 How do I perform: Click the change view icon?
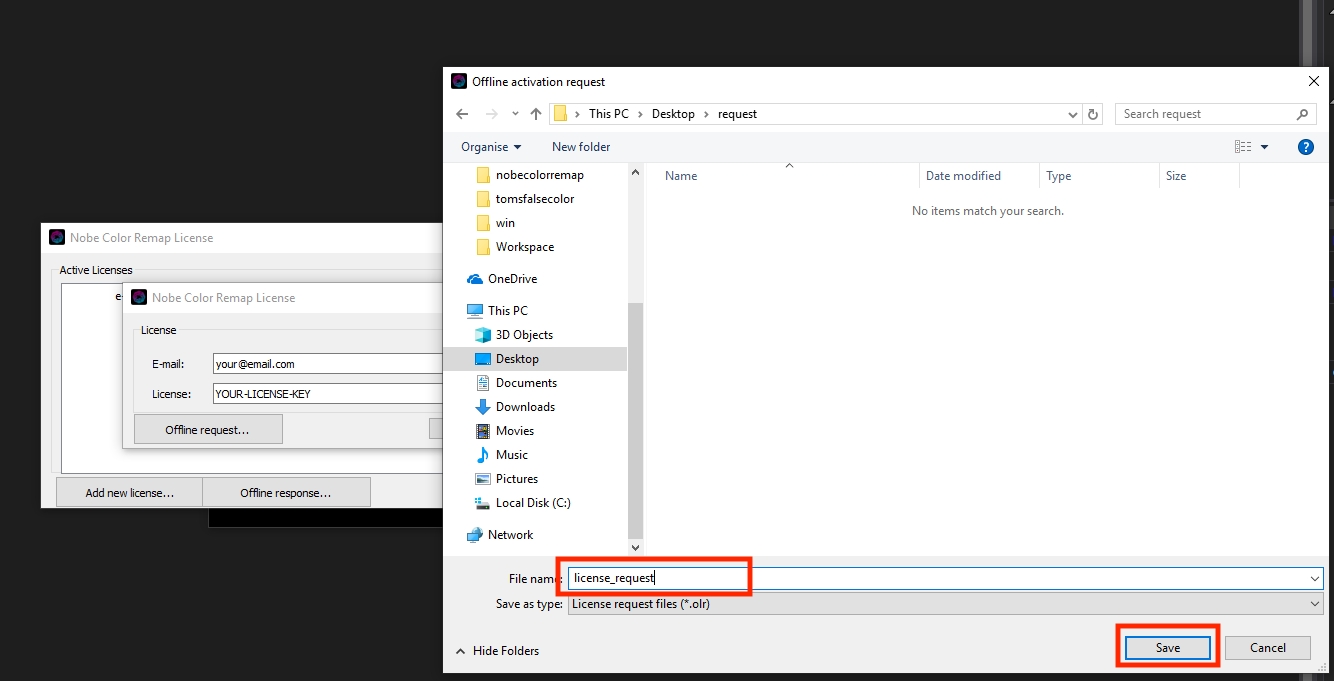[1243, 147]
